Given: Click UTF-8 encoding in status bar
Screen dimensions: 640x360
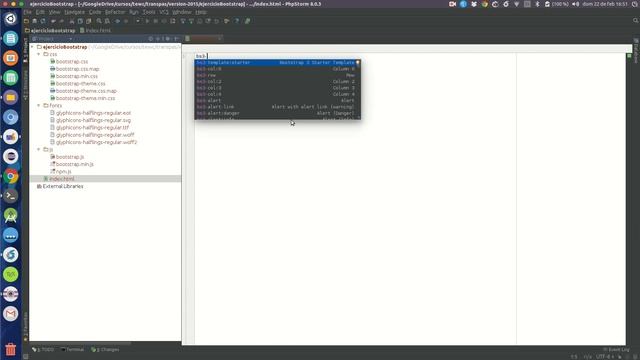Looking at the screenshot, I should coord(604,357).
